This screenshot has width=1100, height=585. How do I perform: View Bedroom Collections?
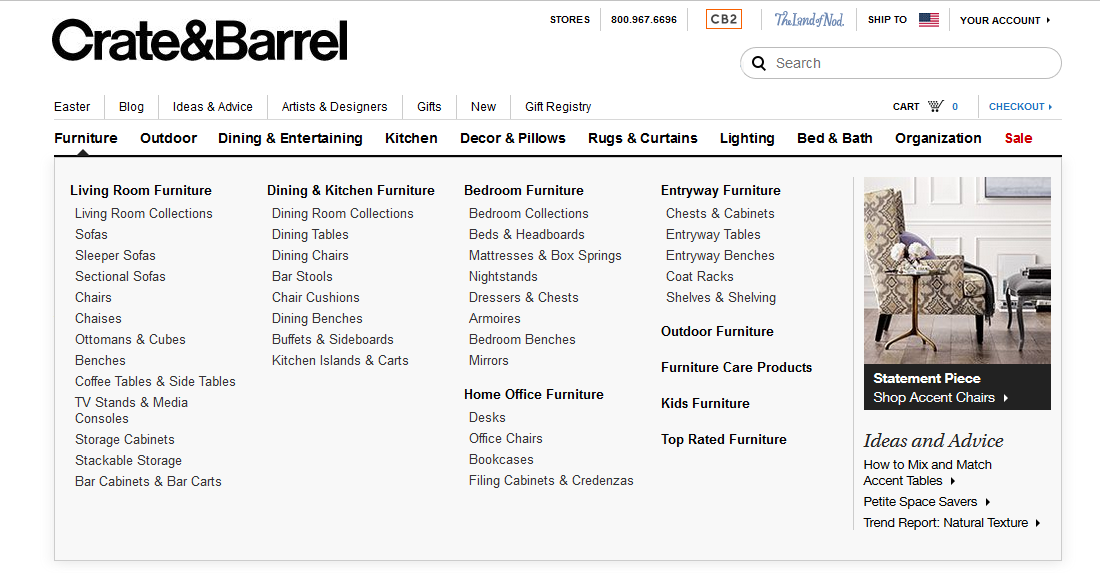pyautogui.click(x=528, y=213)
